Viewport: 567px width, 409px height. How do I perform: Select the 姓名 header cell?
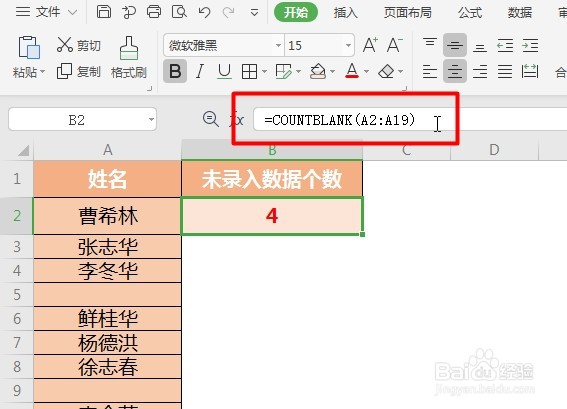pos(107,179)
